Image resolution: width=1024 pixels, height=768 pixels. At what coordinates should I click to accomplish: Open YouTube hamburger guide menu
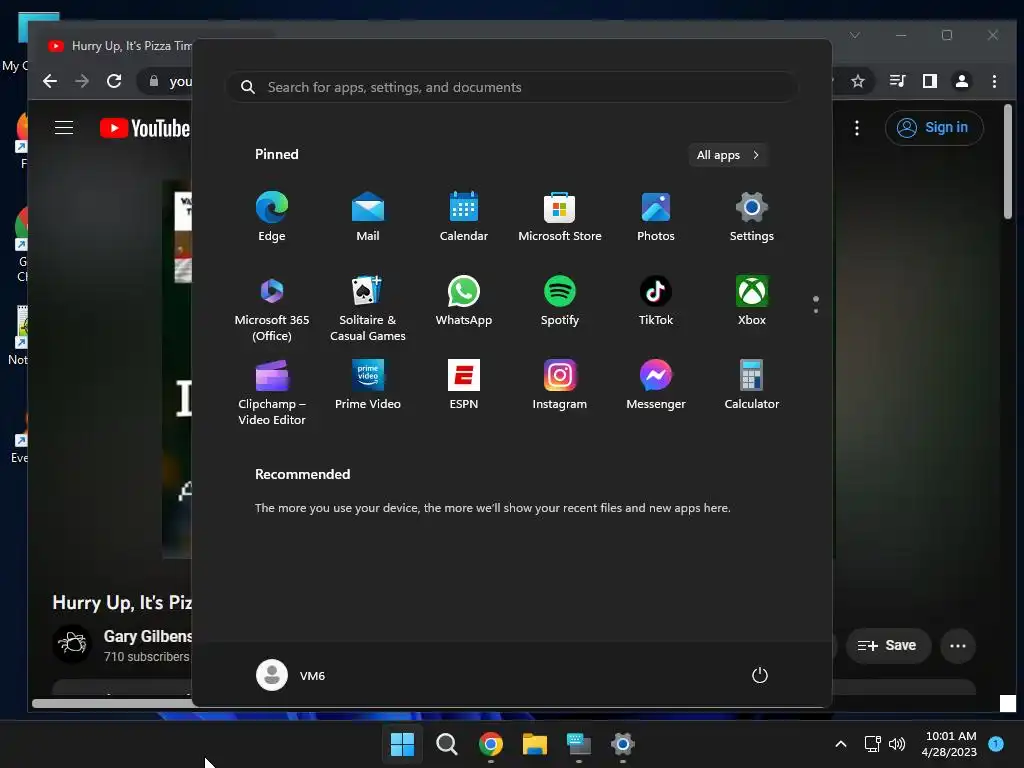[x=64, y=127]
